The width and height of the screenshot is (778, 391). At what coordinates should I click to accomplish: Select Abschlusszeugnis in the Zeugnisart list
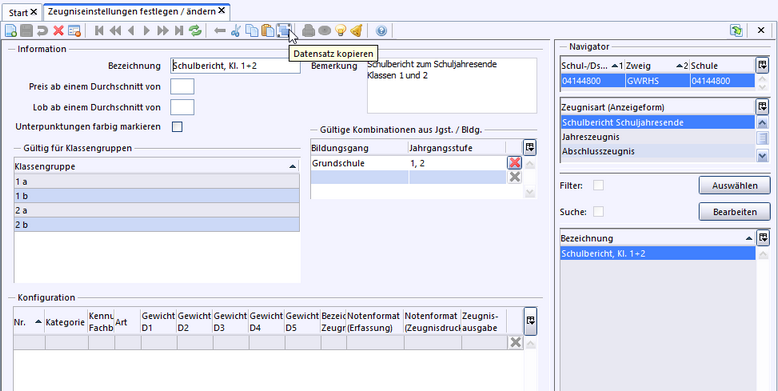[x=657, y=151]
